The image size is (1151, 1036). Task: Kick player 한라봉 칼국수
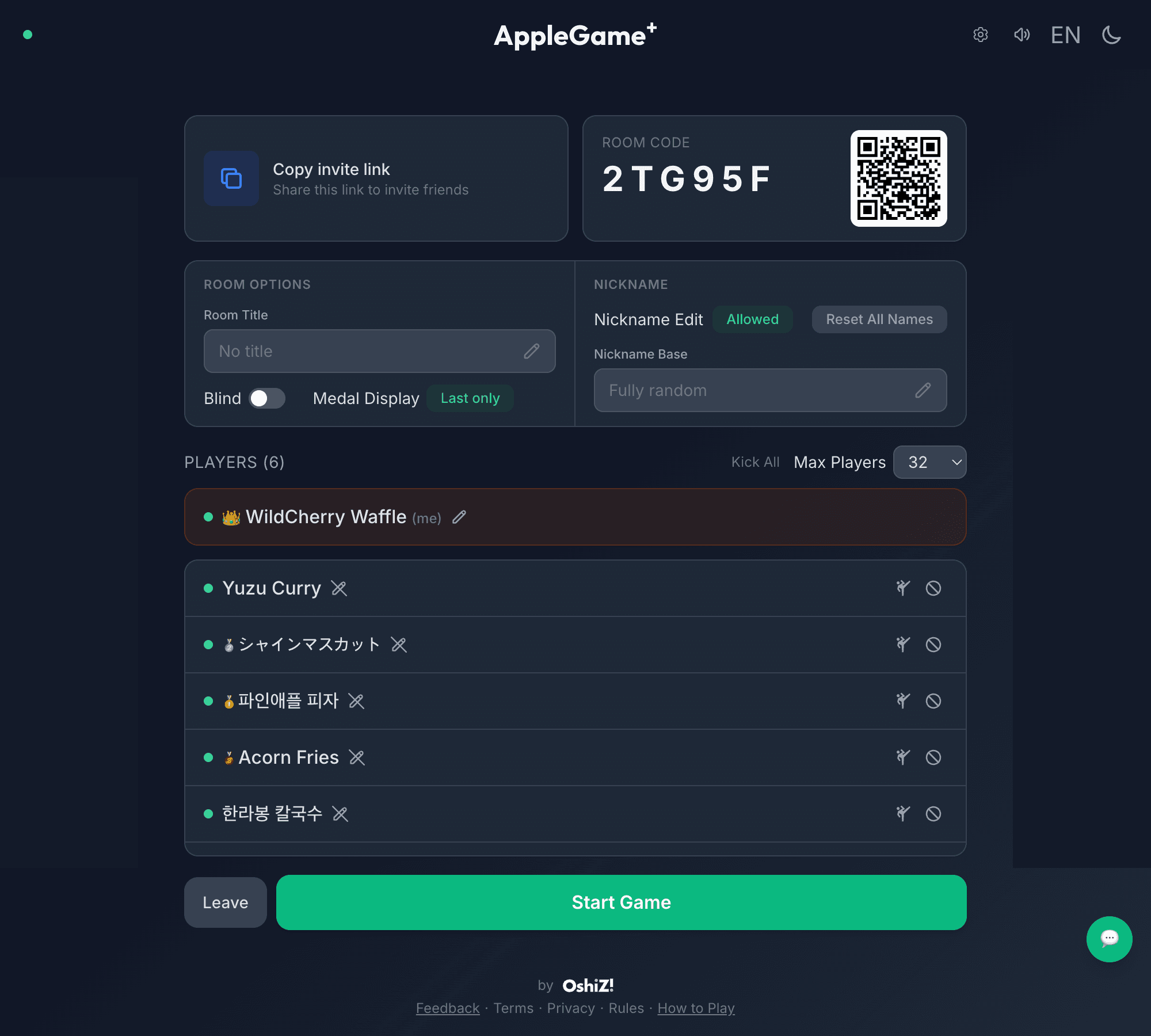click(903, 814)
